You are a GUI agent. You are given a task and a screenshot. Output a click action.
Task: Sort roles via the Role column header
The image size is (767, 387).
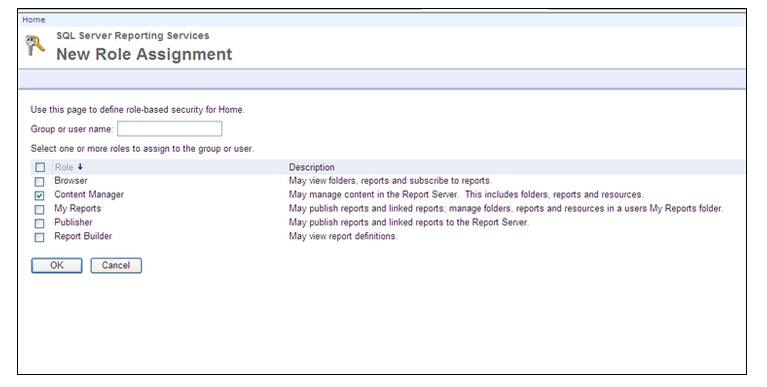64,167
